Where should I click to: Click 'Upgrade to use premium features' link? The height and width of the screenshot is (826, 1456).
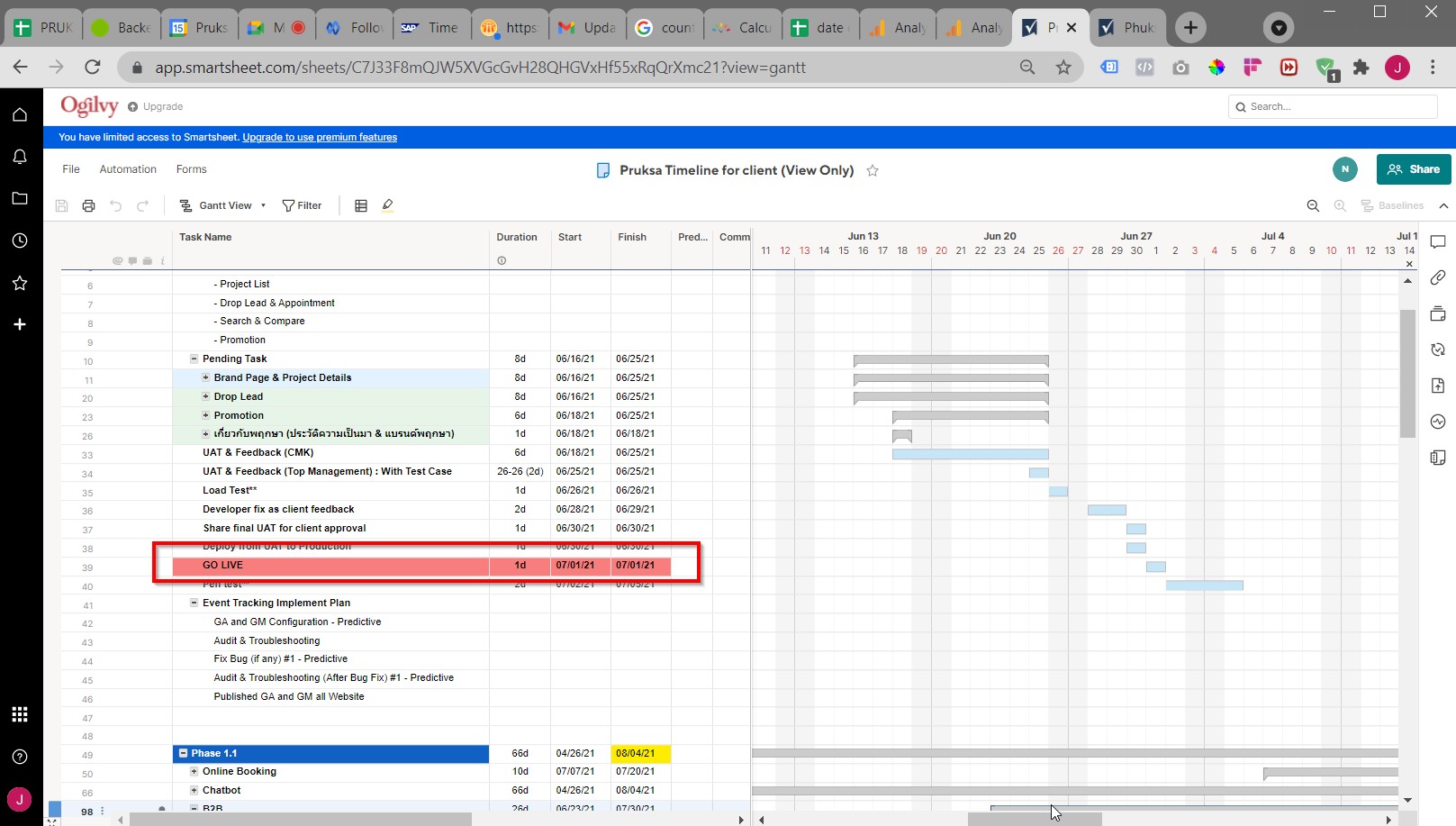320,137
